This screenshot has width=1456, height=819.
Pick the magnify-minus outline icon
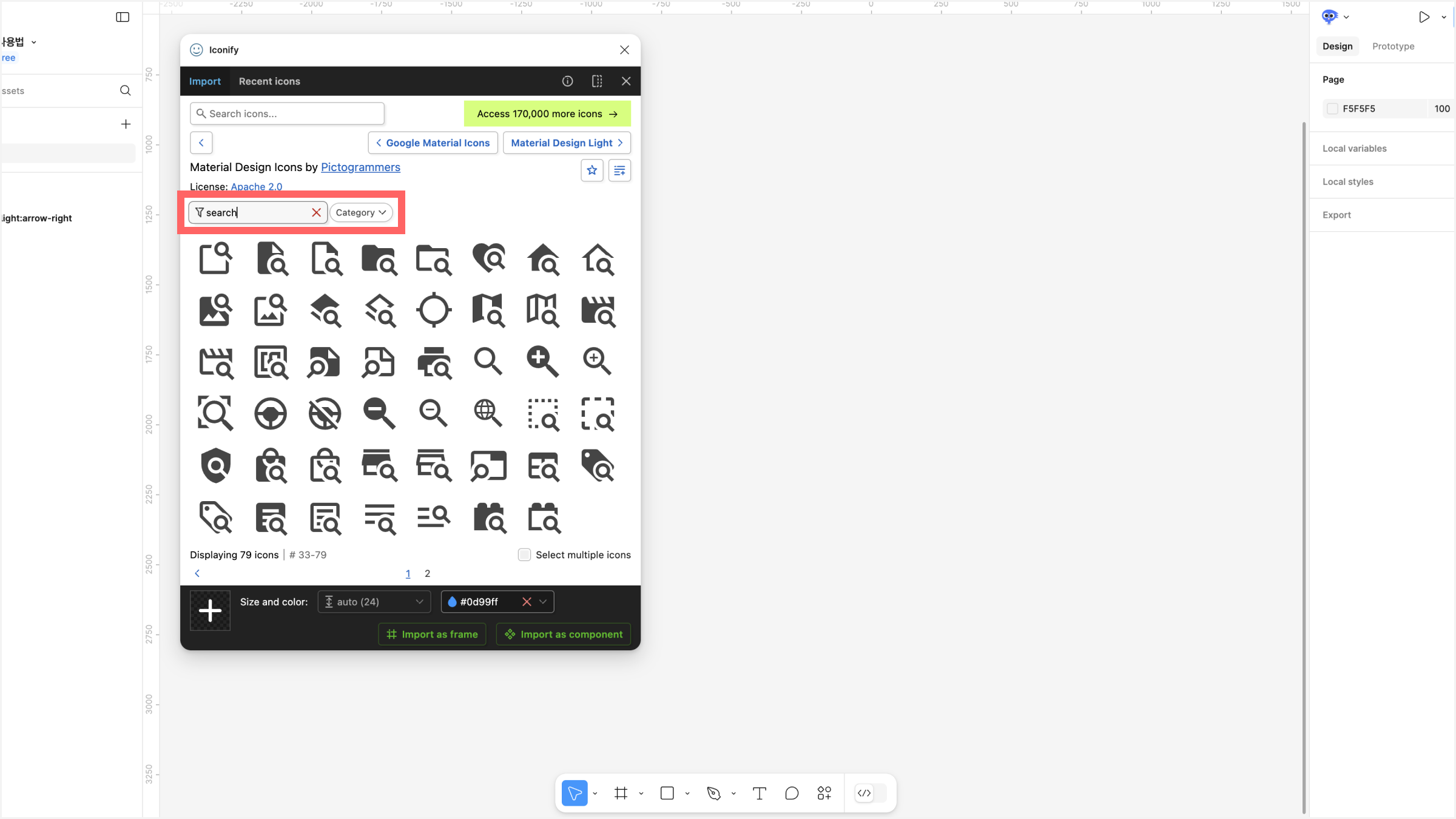433,414
